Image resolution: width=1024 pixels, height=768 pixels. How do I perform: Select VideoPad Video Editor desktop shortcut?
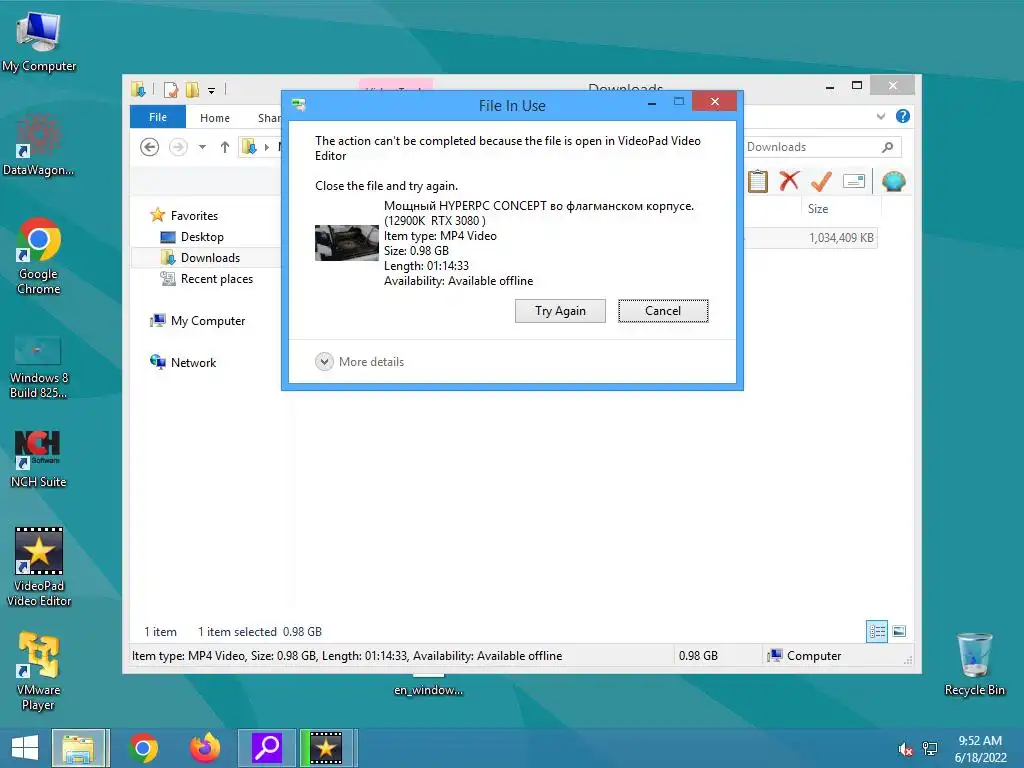39,567
